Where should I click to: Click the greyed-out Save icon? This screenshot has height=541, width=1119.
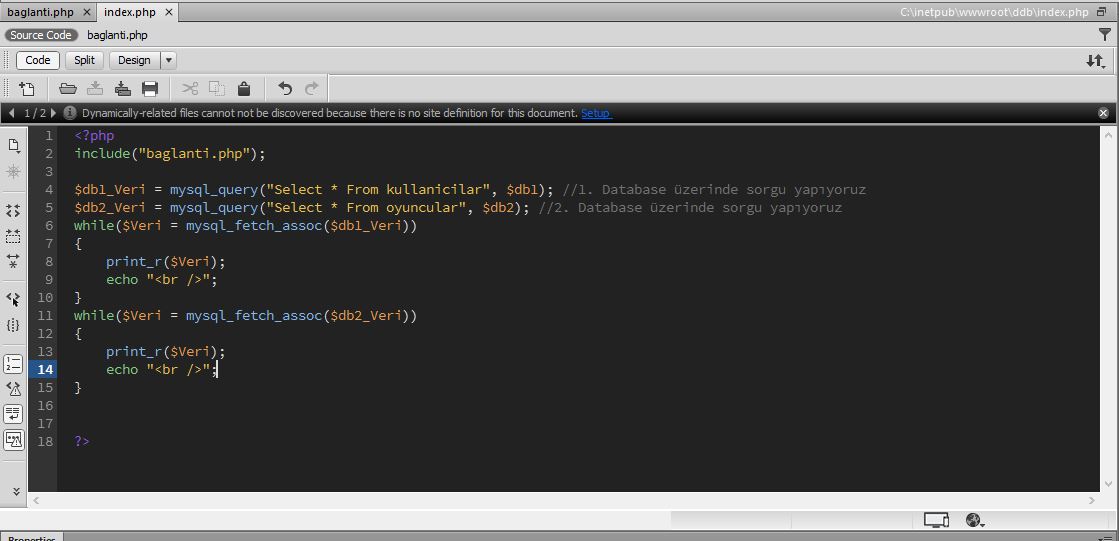pos(95,89)
